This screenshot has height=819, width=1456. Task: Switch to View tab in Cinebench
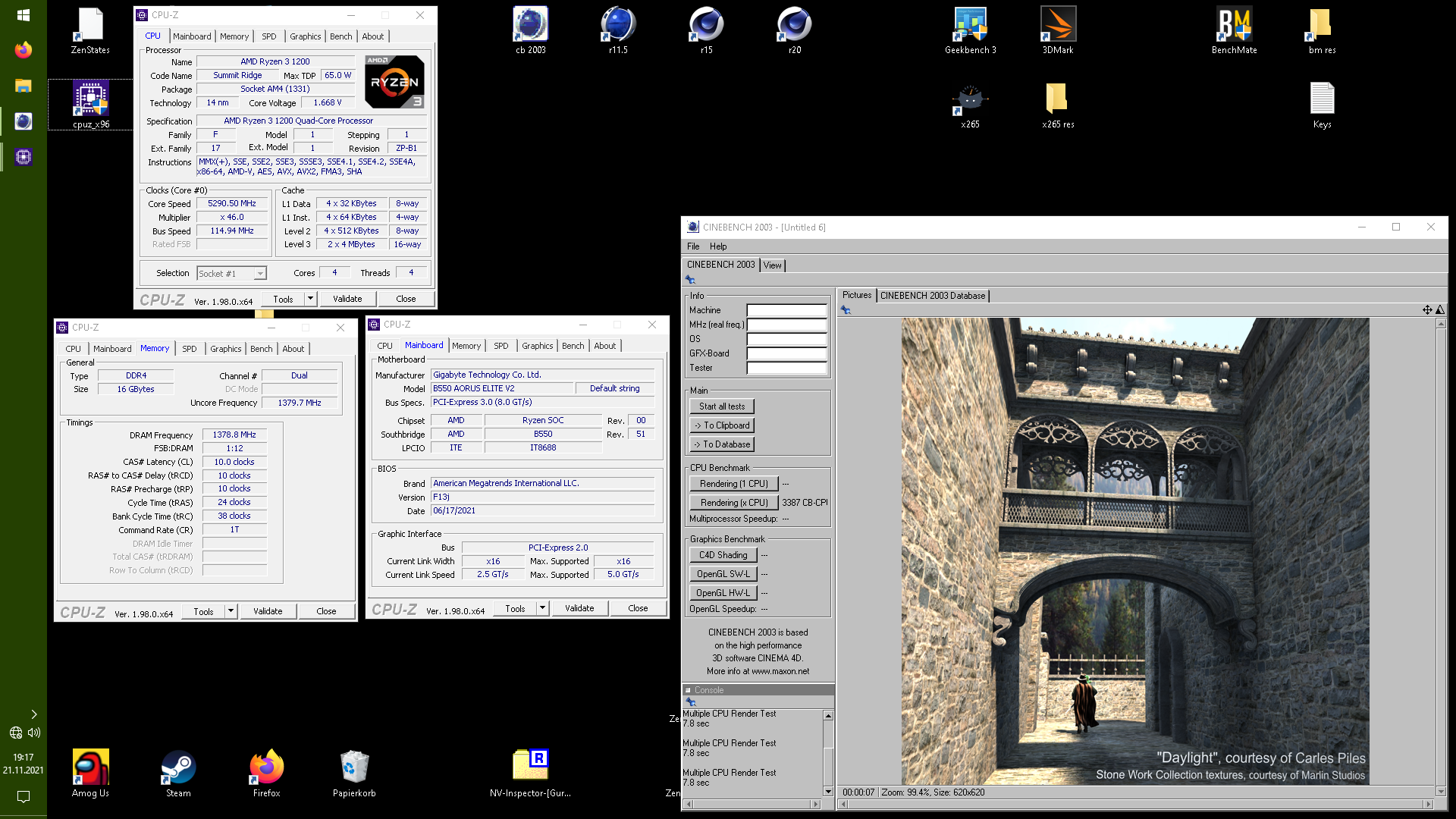pos(773,265)
